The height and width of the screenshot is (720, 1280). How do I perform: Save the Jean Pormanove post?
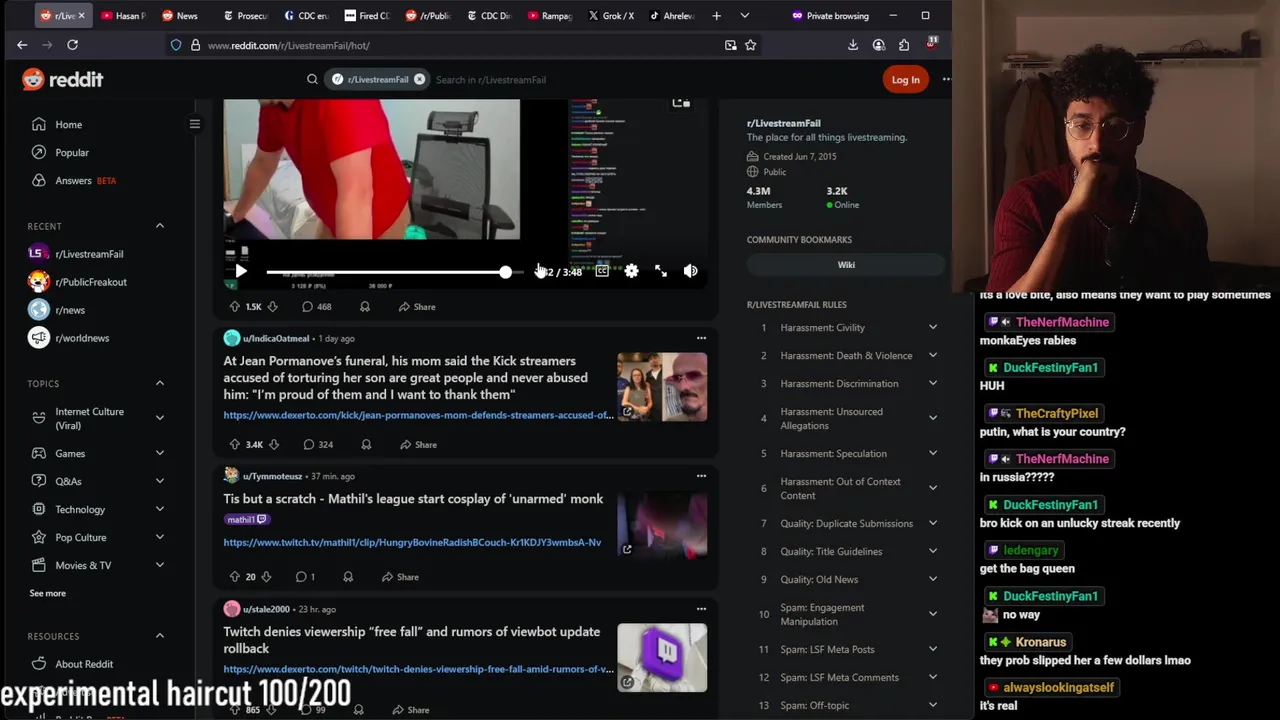pyautogui.click(x=366, y=444)
